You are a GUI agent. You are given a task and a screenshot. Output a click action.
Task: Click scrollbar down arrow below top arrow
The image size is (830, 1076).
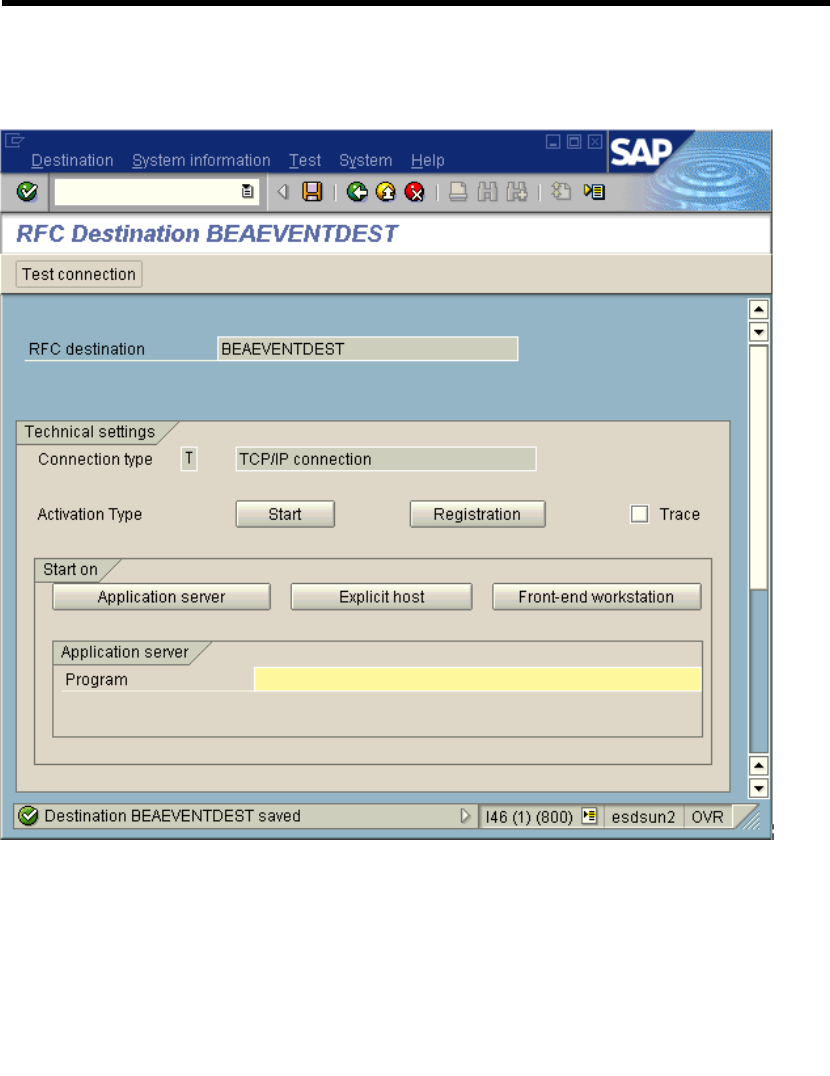[759, 332]
